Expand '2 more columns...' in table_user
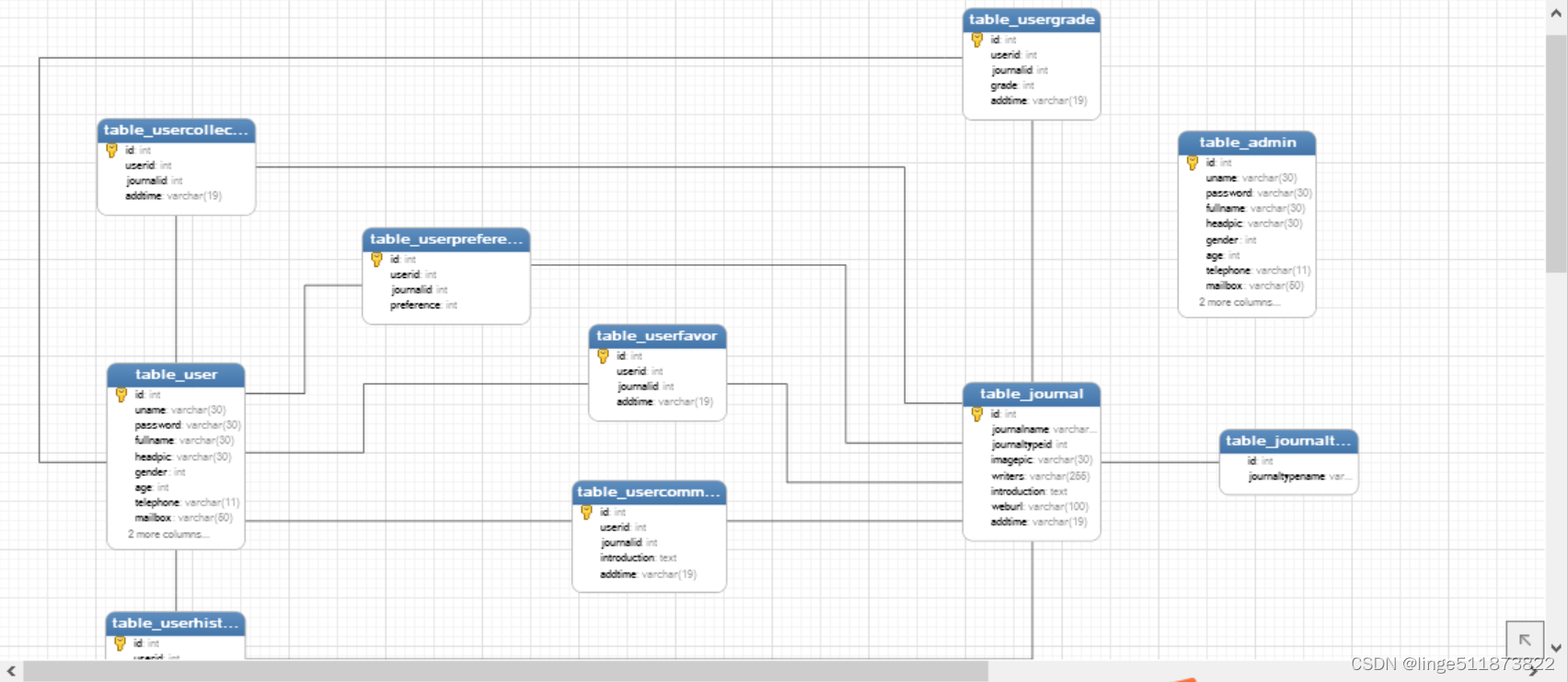1568x682 pixels. 168,535
